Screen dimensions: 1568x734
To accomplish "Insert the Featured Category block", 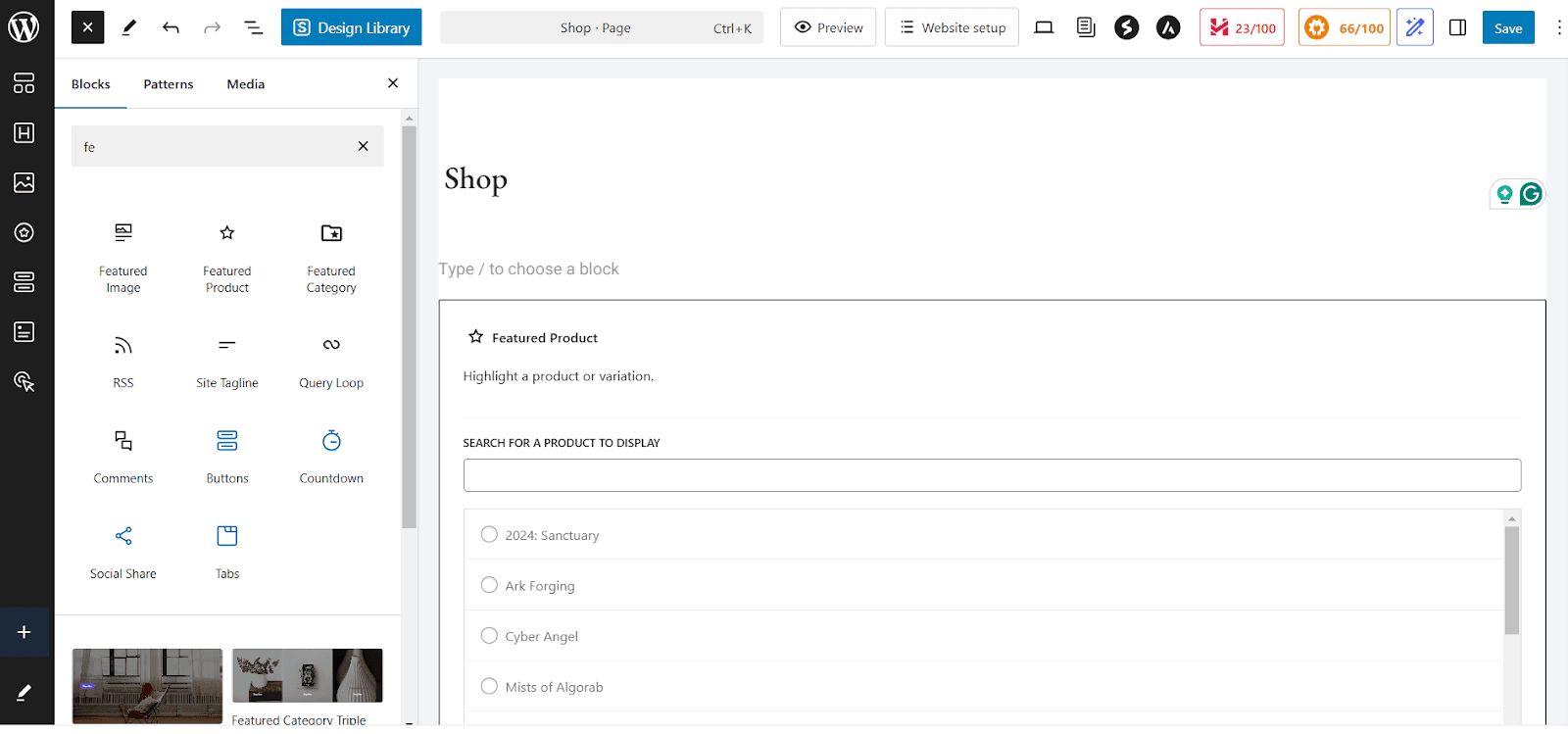I will 331,258.
